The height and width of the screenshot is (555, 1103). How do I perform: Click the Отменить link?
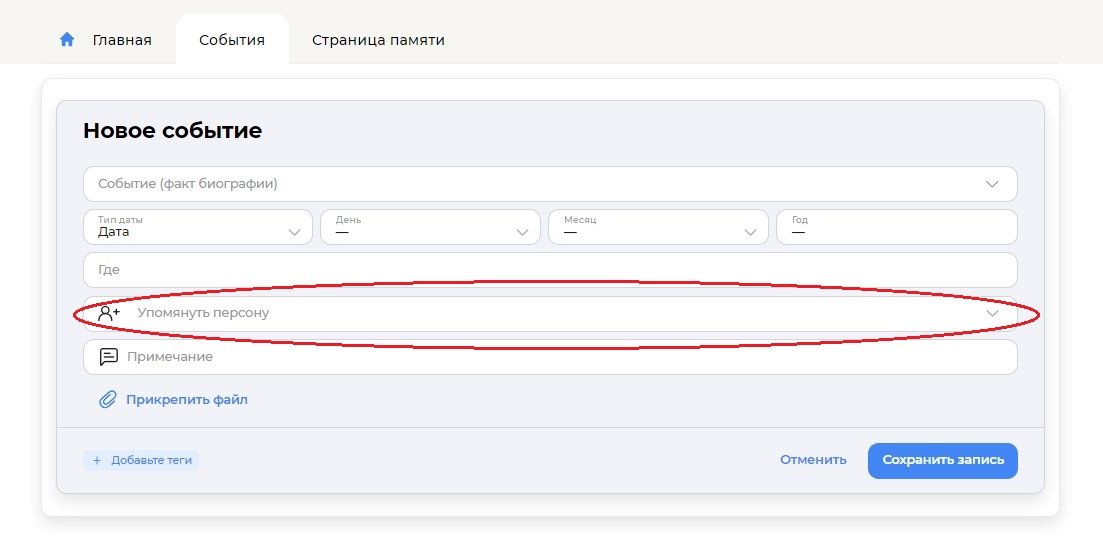click(813, 460)
